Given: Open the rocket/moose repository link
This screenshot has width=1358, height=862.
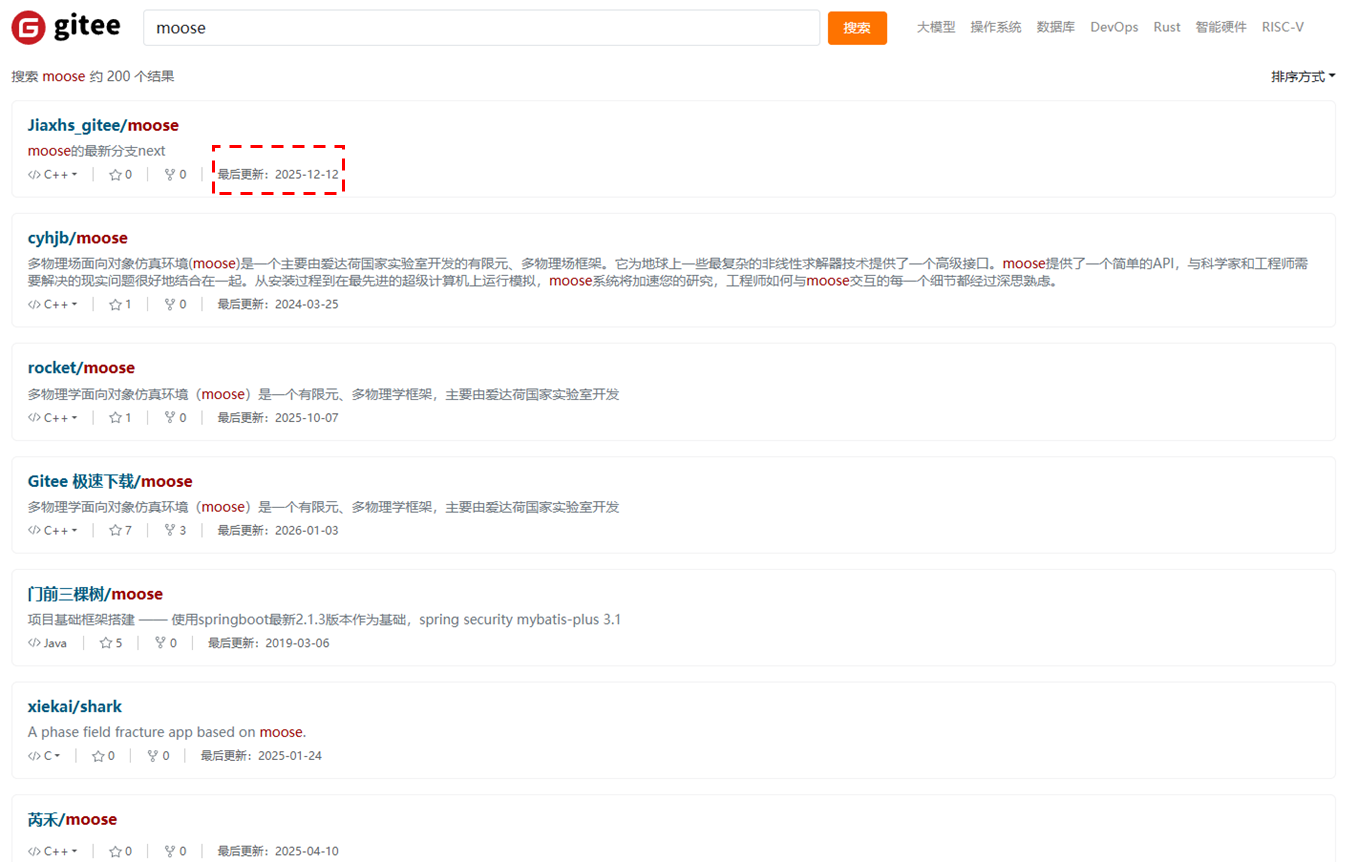Looking at the screenshot, I should pos(81,367).
